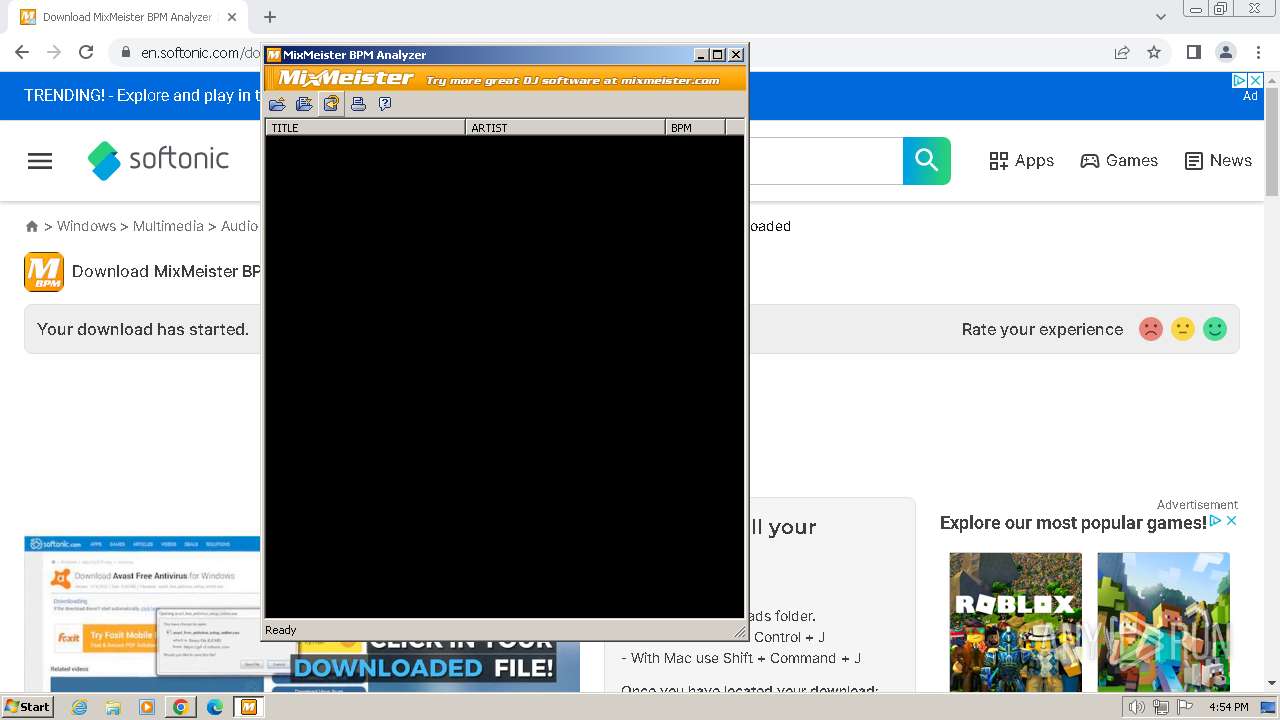The width and height of the screenshot is (1280, 720).
Task: Click the share page icon in address bar
Action: click(x=1122, y=52)
